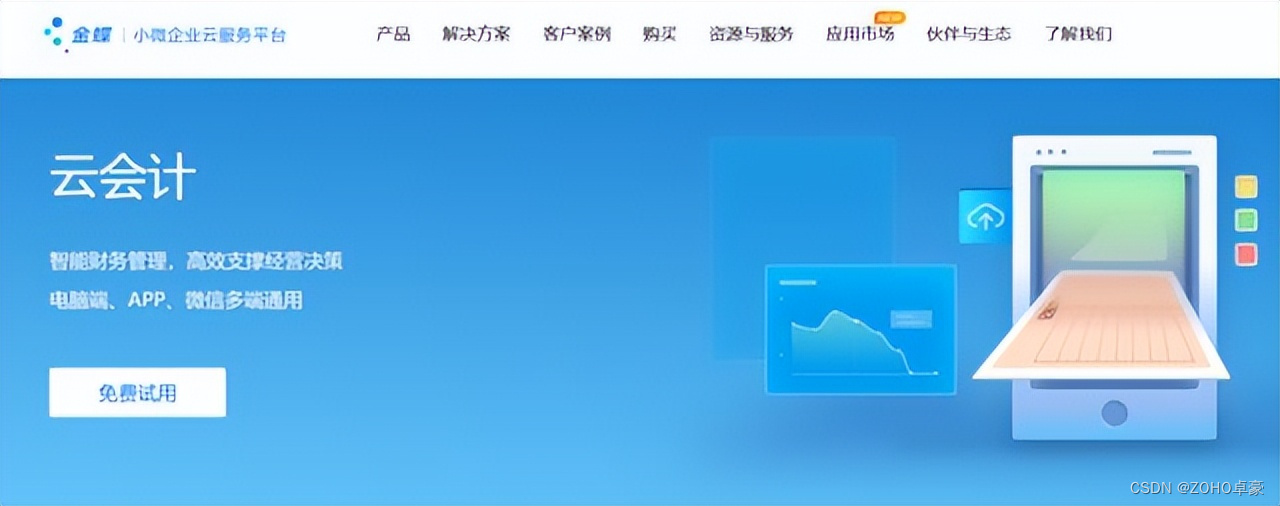
Task: Open the 资源与服务 menu
Action: tap(751, 34)
